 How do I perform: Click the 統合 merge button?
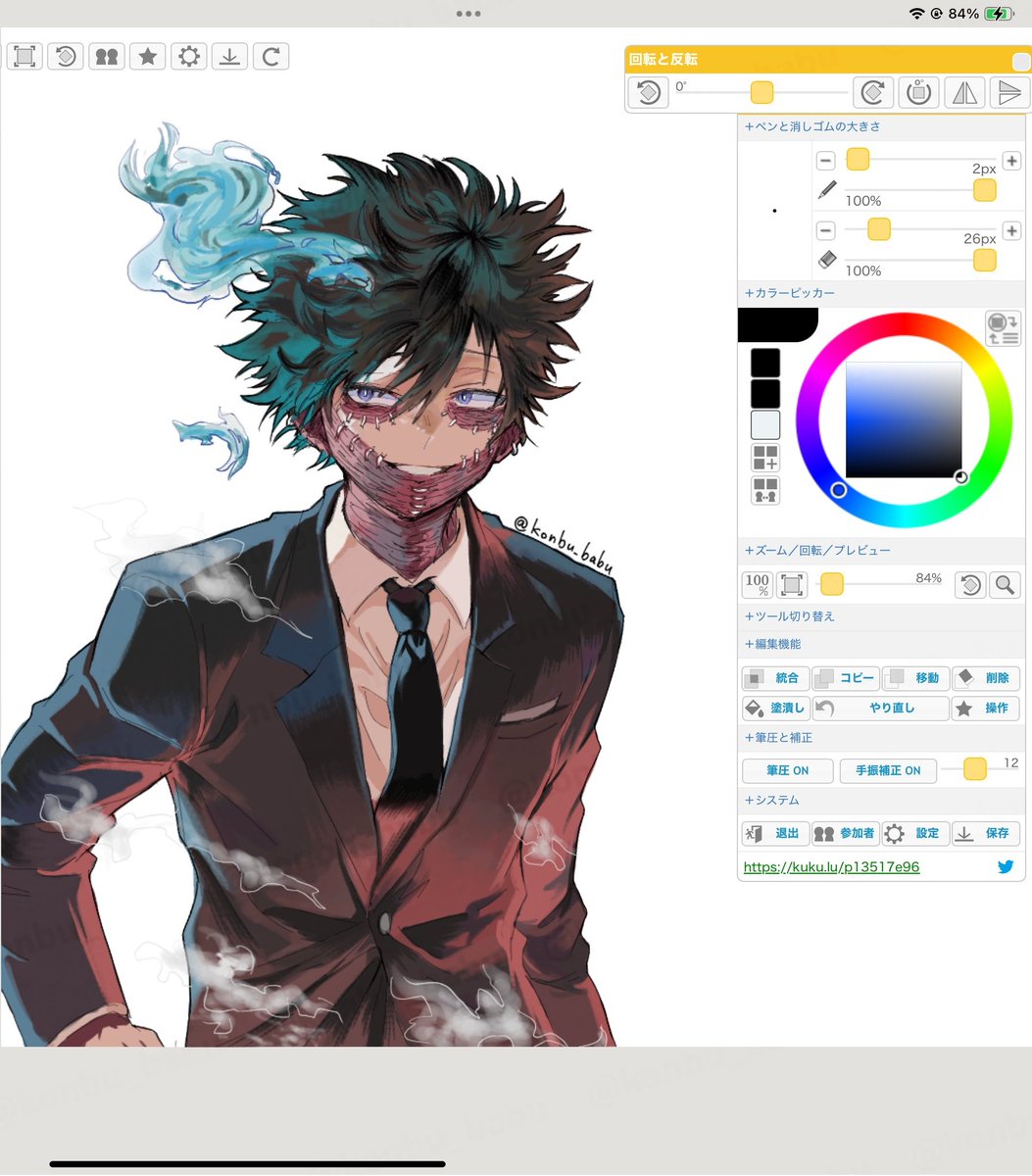point(776,678)
